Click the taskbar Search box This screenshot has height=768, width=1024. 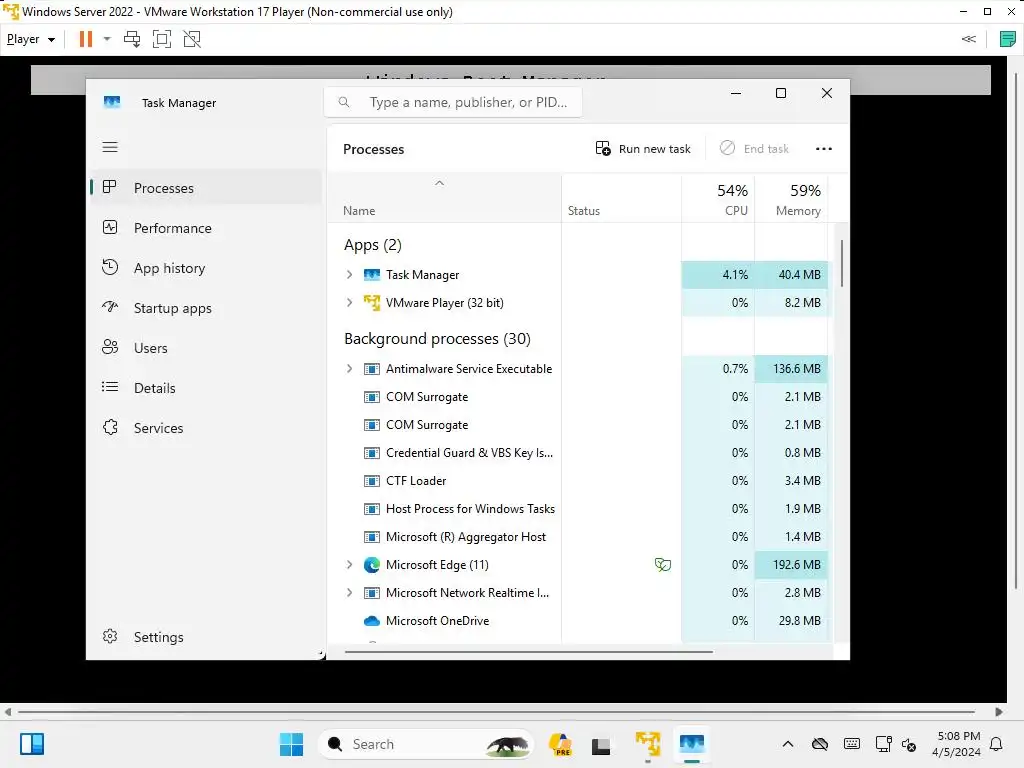pyautogui.click(x=426, y=744)
